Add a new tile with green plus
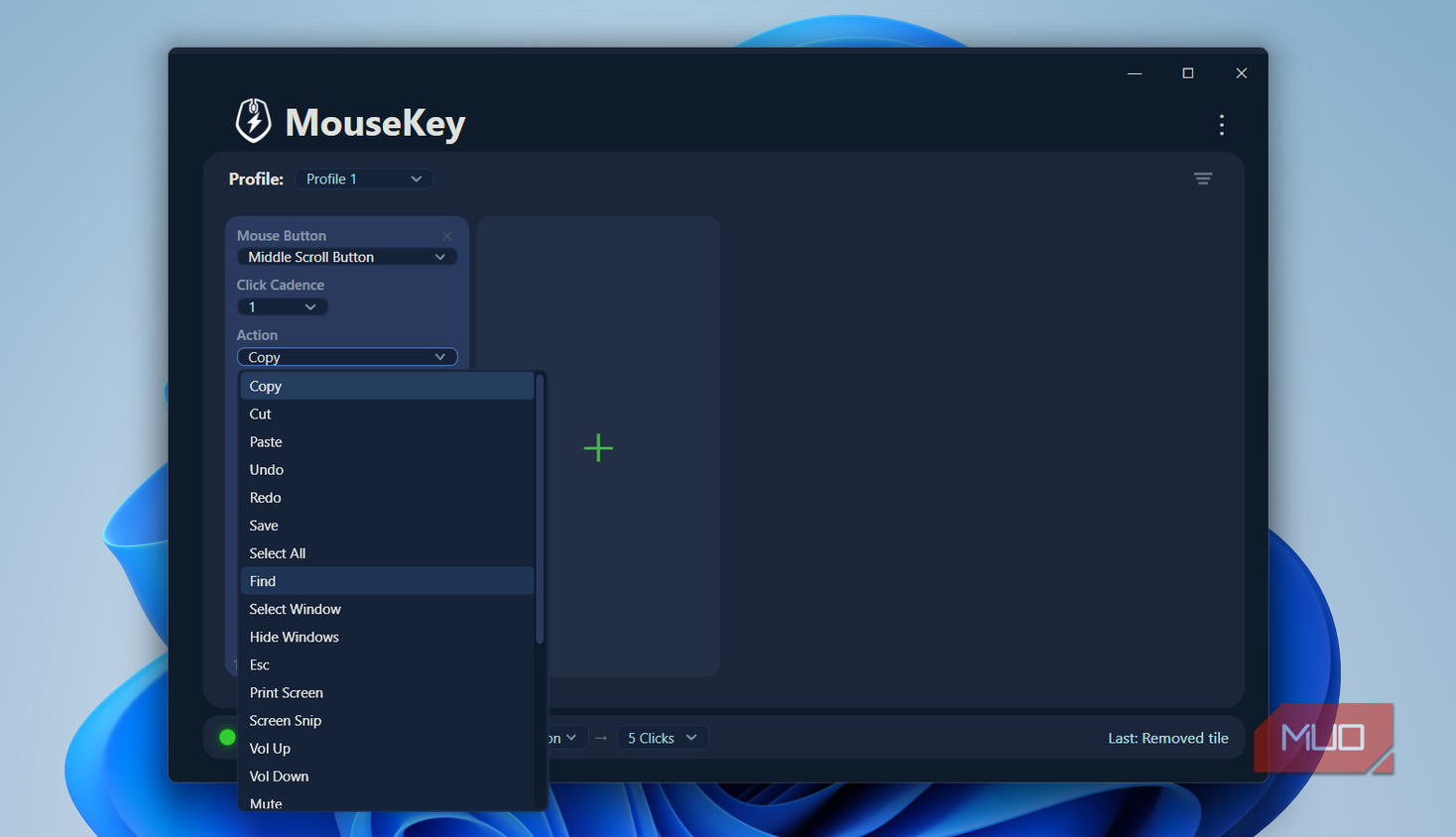Image resolution: width=1456 pixels, height=837 pixels. 598,447
